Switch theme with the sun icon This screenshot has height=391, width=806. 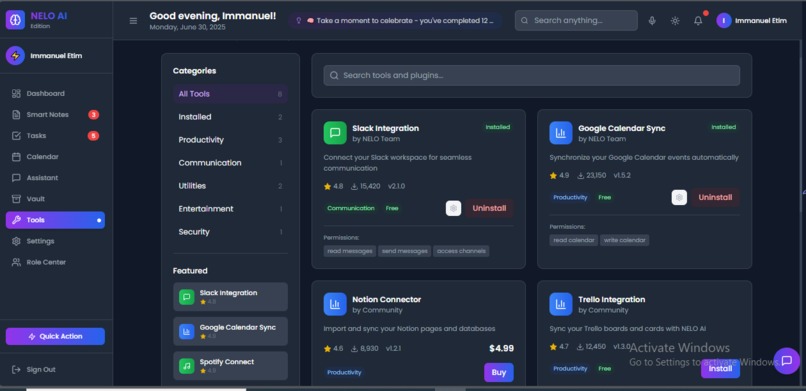tap(675, 21)
